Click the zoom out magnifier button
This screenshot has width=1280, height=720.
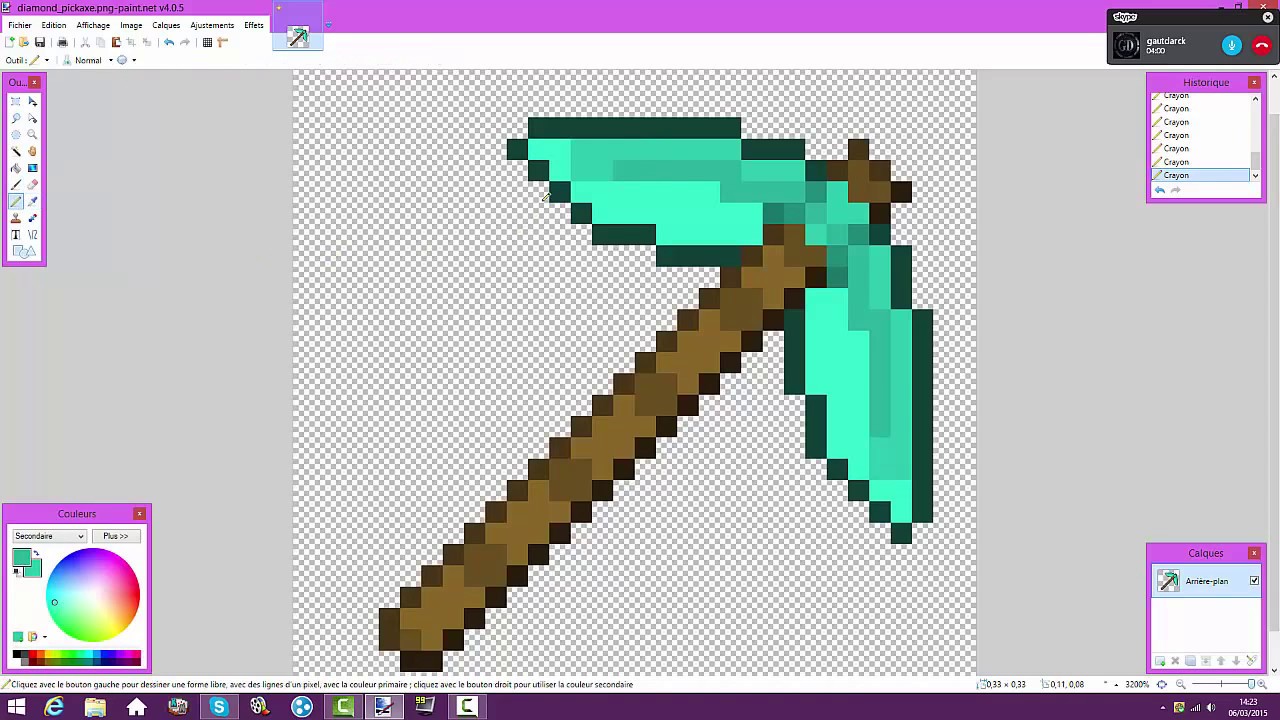1180,685
